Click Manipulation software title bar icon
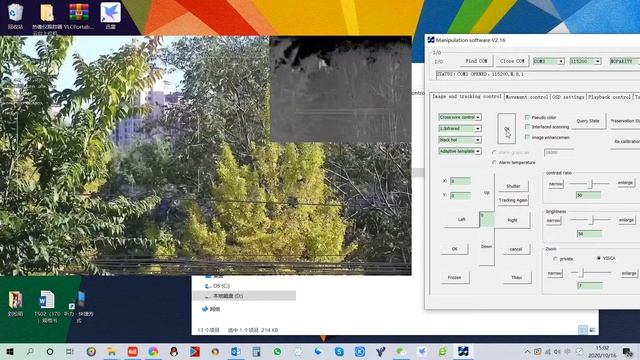 click(431, 40)
